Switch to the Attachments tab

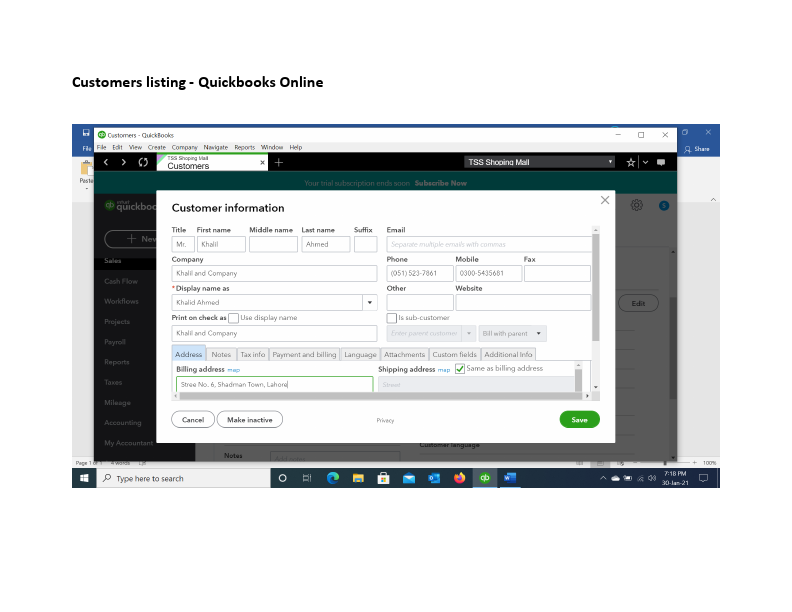[404, 354]
